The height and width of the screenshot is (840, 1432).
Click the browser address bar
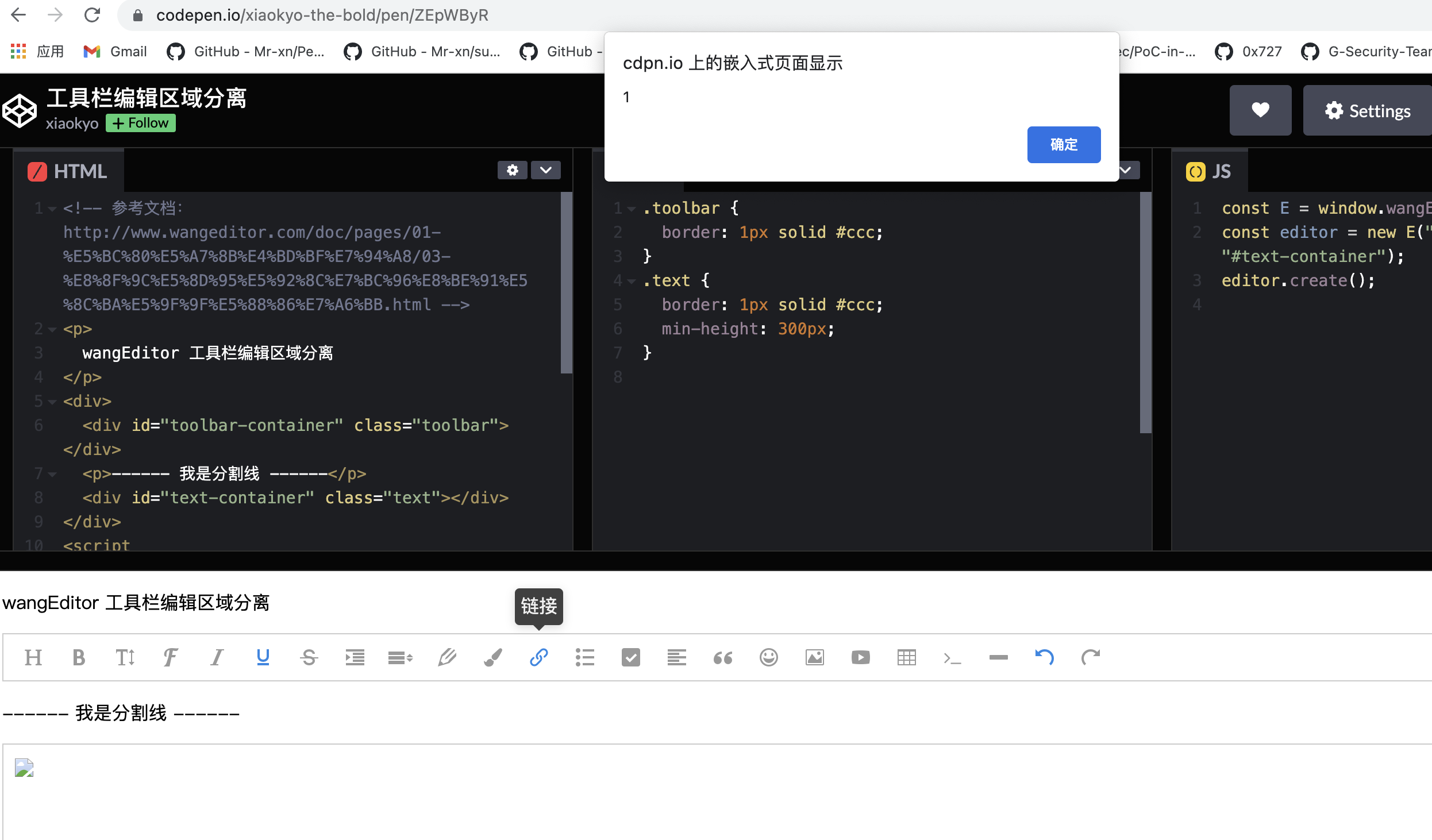pyautogui.click(x=776, y=15)
